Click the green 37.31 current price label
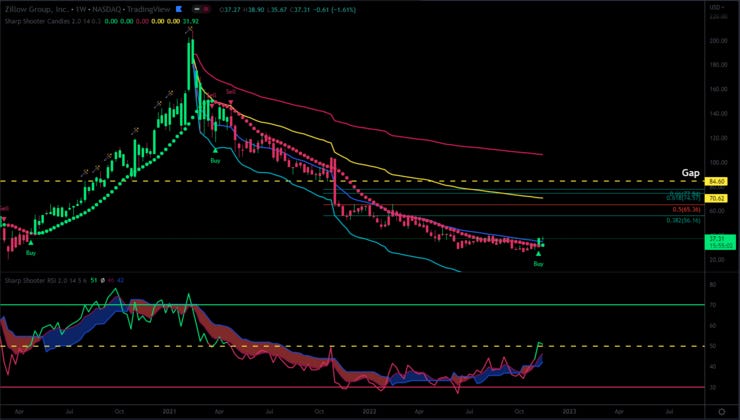This screenshot has width=740, height=420. pyautogui.click(x=719, y=242)
